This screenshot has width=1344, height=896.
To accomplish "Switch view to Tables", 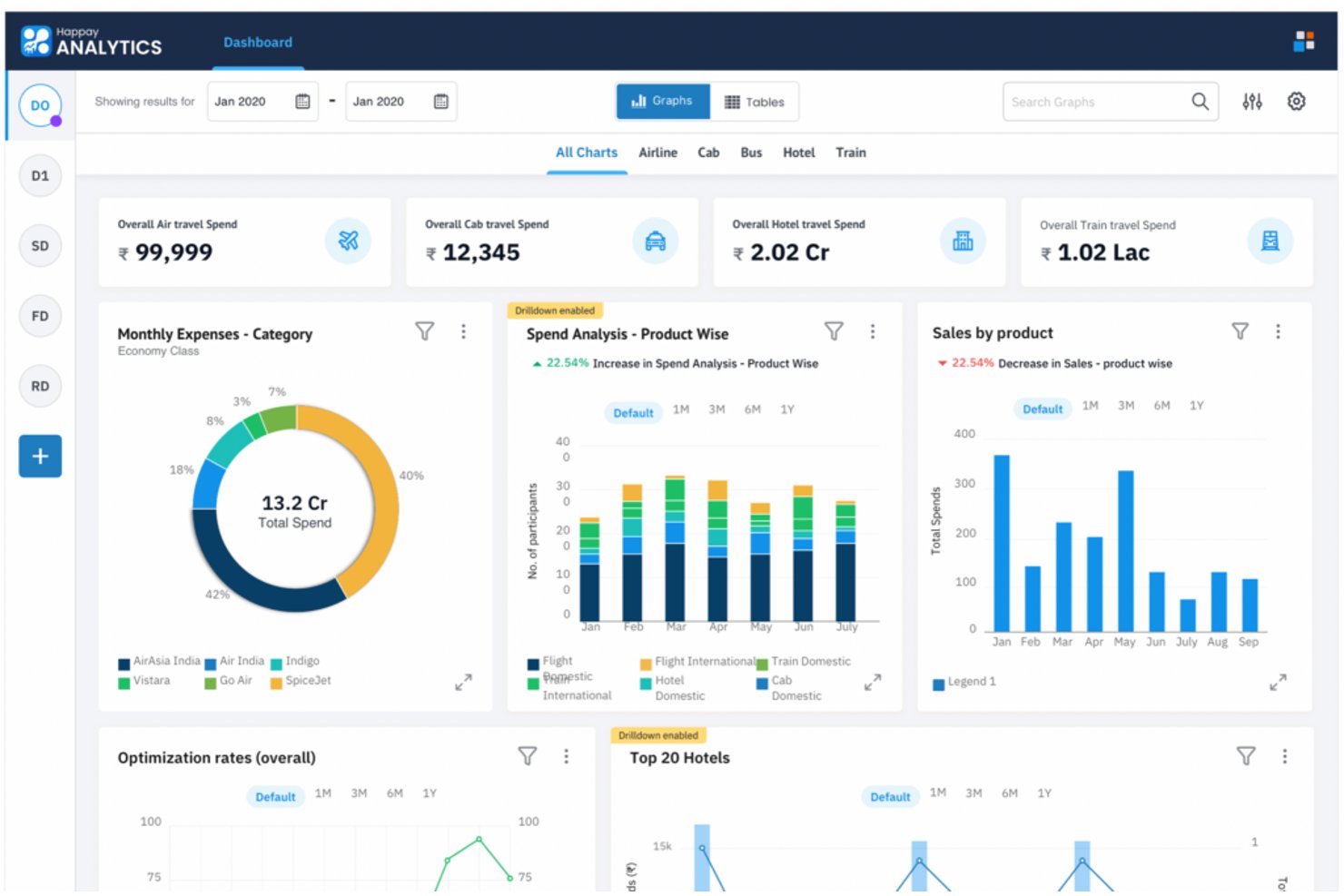I will click(x=754, y=102).
